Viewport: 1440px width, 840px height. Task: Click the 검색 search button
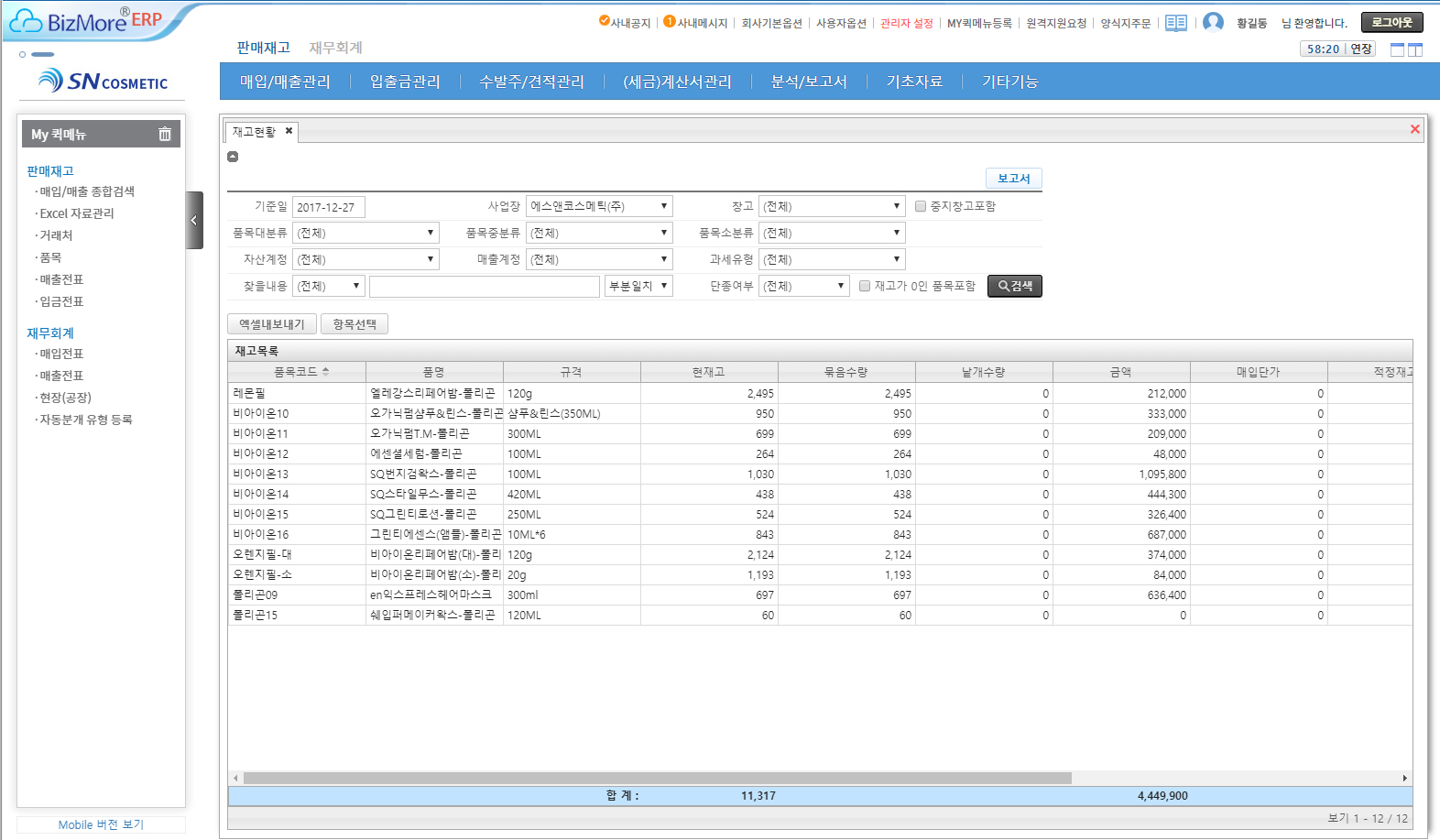pos(1015,286)
